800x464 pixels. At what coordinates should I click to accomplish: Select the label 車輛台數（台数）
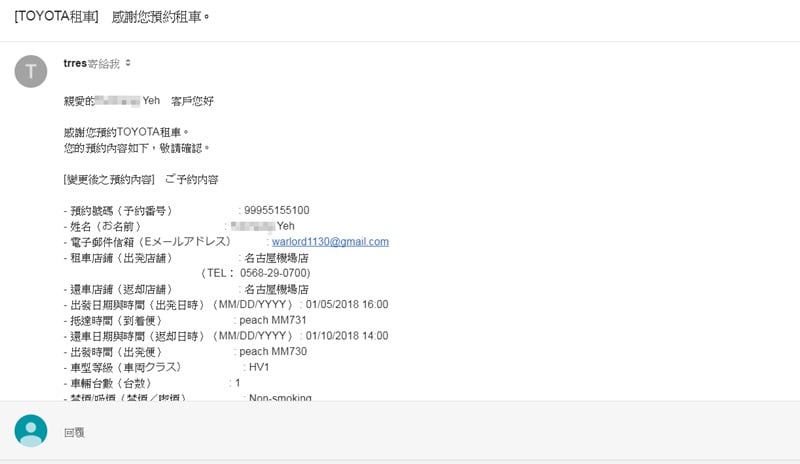(111, 383)
